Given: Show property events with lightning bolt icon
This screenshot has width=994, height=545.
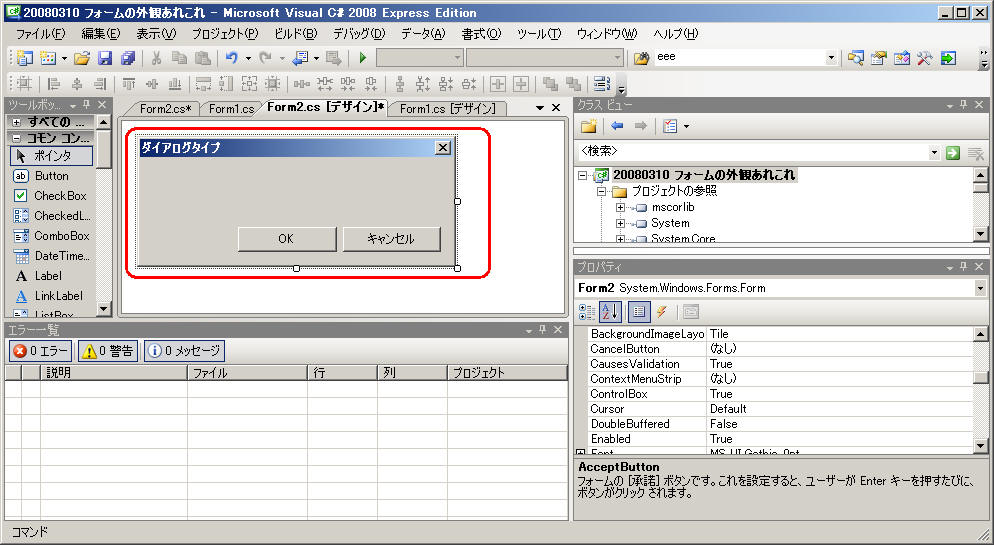Looking at the screenshot, I should [661, 312].
